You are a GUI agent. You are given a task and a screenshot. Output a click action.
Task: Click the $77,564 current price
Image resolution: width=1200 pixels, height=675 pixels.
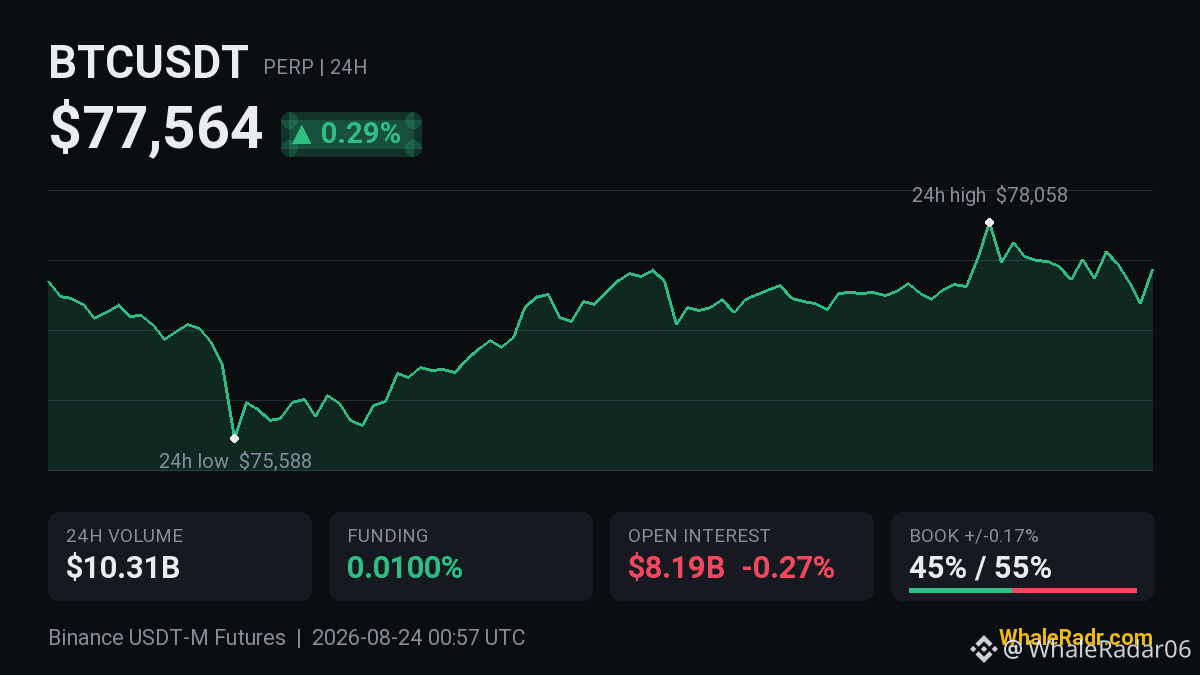pyautogui.click(x=156, y=129)
